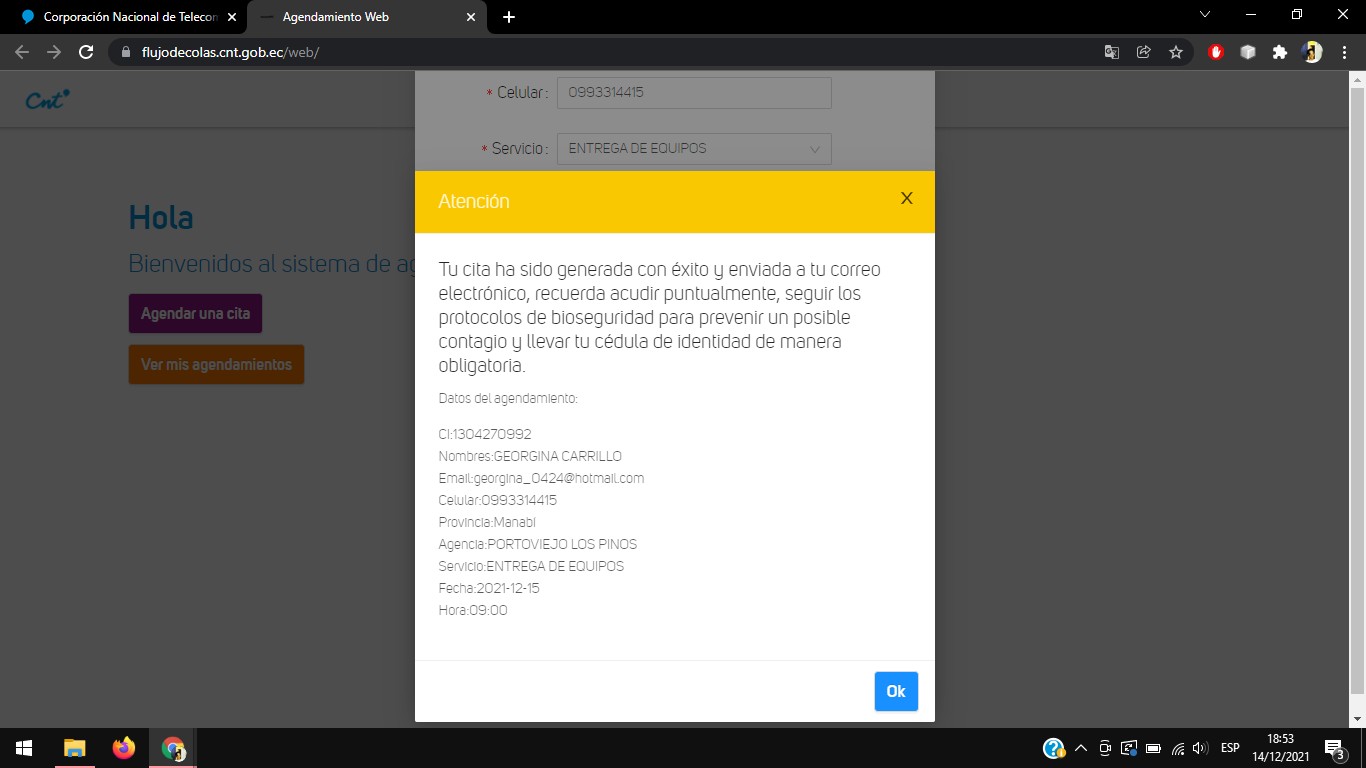
Task: Open the Chrome extensions puzzle icon
Action: point(1279,52)
